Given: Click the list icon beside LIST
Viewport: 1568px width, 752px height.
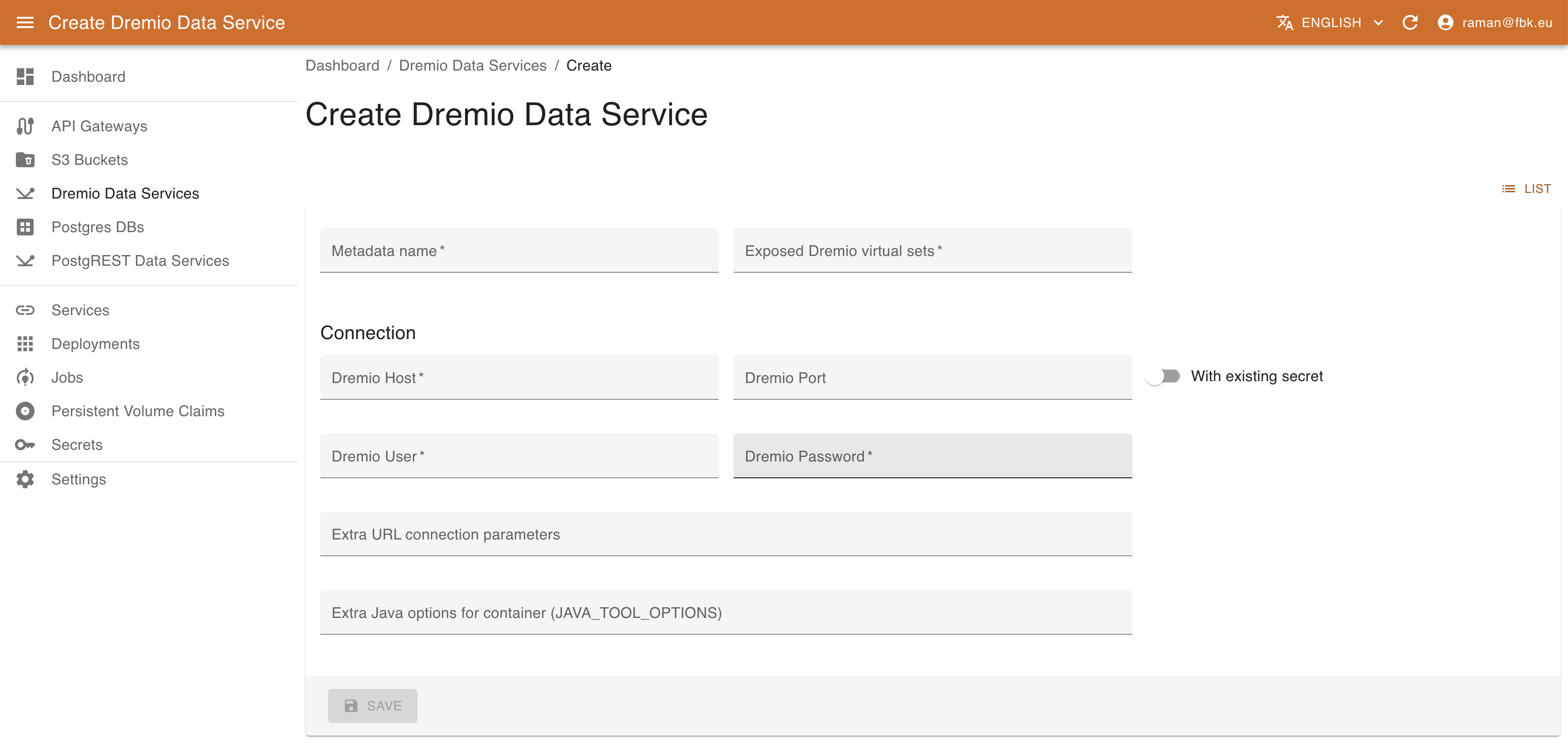Looking at the screenshot, I should 1508,189.
